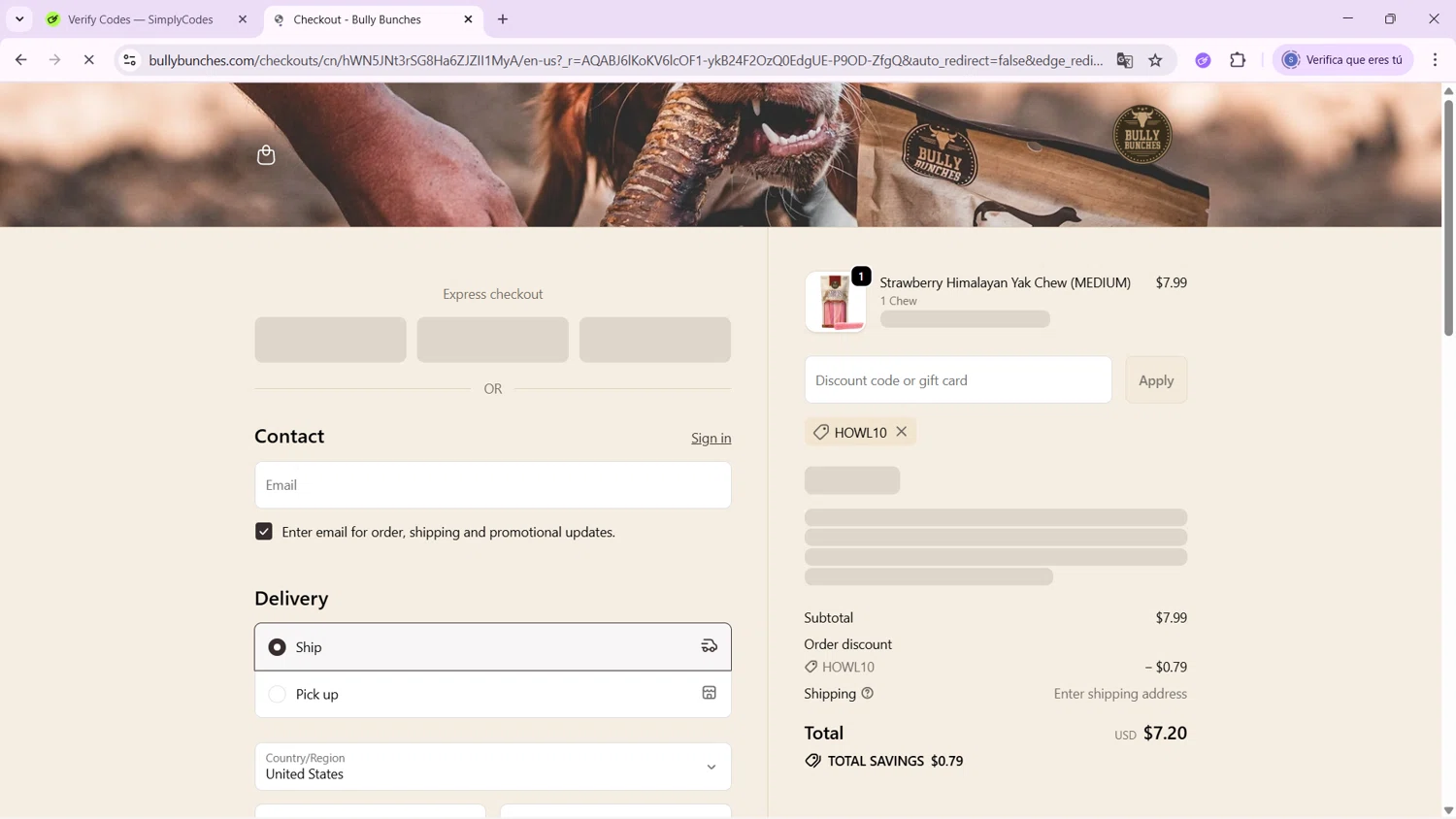Click the Subtotal $7.99 value
Viewport: 1456px width, 819px height.
tap(1172, 617)
